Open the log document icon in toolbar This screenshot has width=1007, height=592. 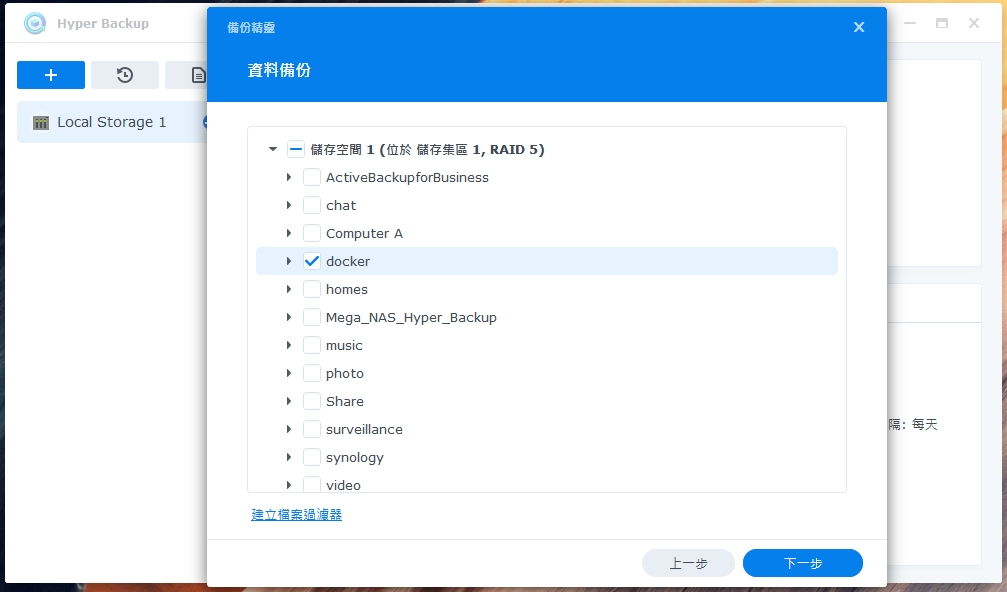click(x=198, y=75)
